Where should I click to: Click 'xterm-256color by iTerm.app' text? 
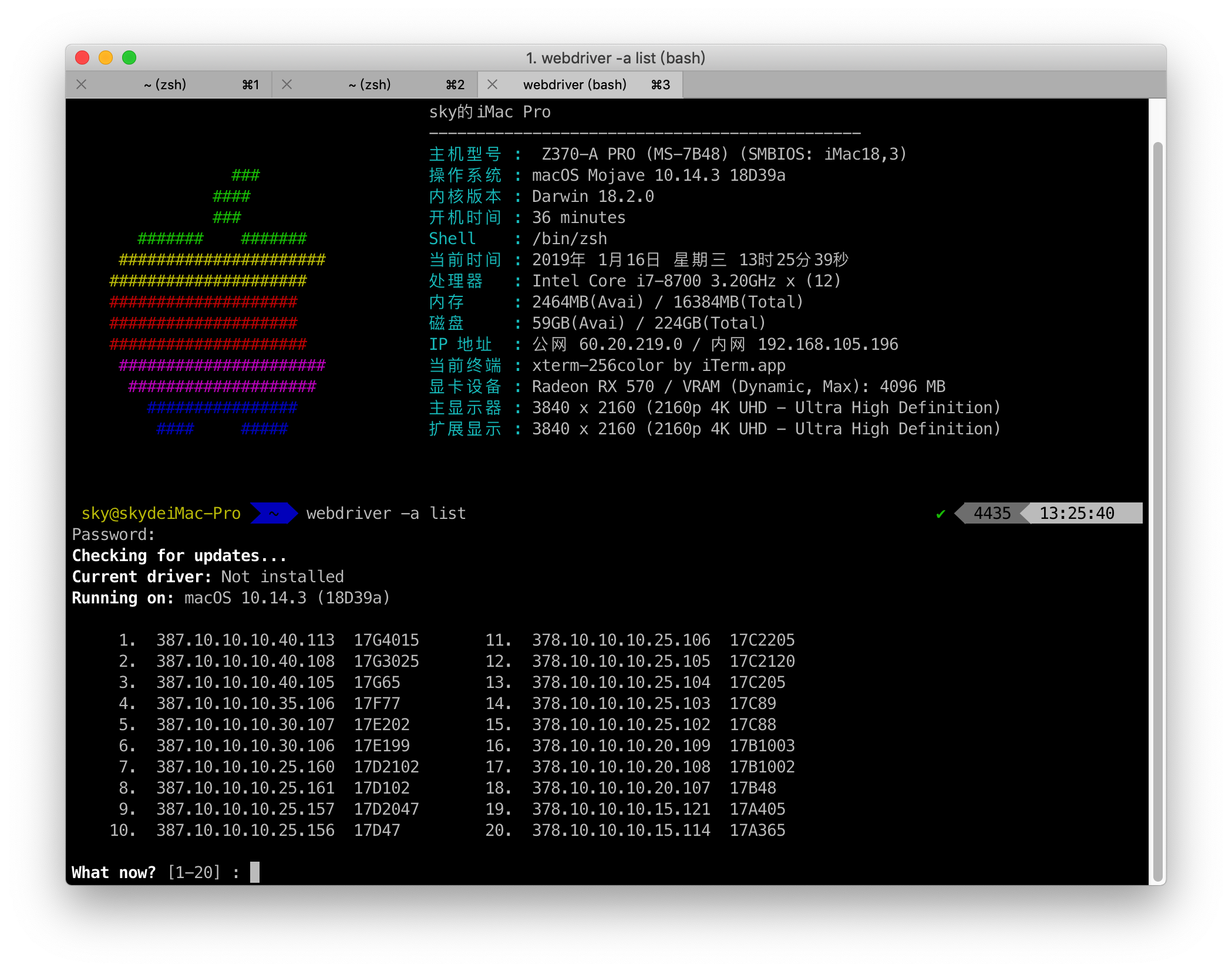pyautogui.click(x=659, y=366)
